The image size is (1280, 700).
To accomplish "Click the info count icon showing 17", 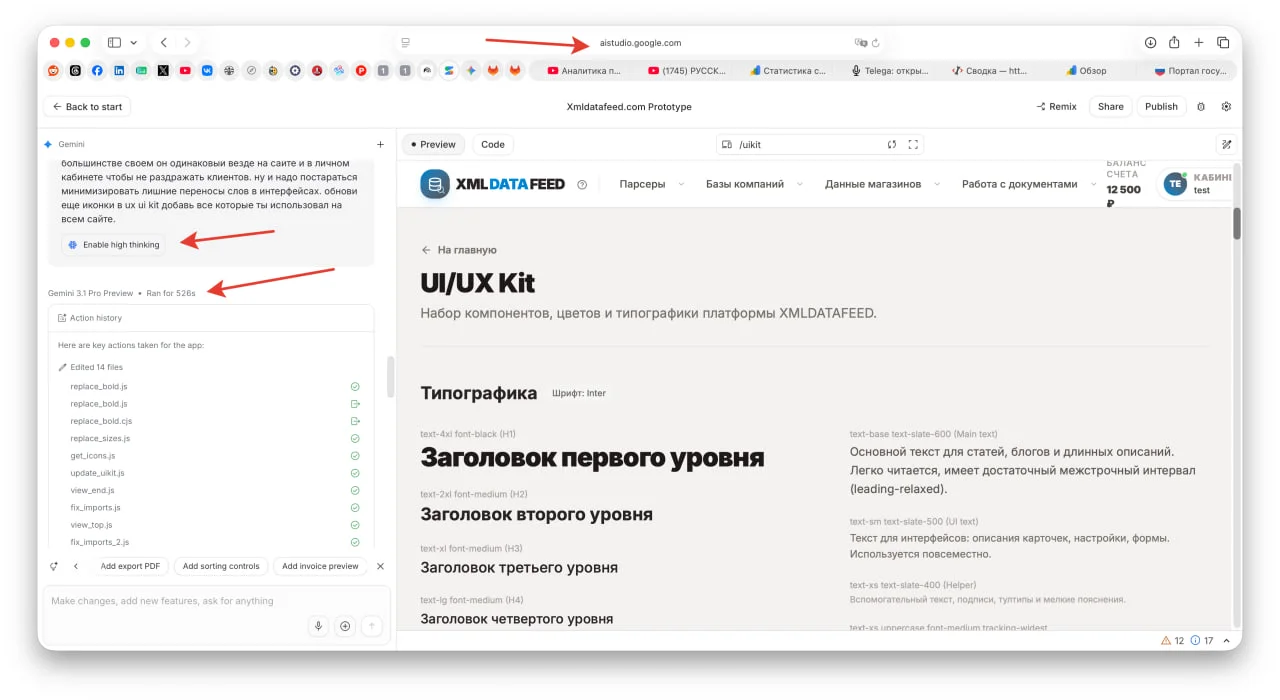I will [1201, 640].
